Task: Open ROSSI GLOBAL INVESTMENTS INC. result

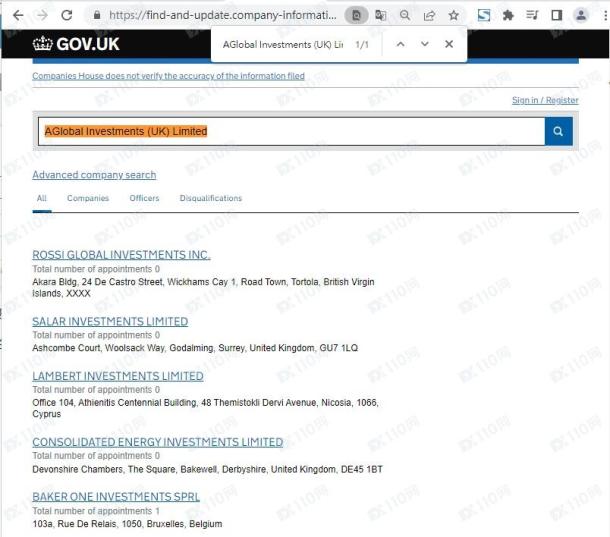Action: coord(121,255)
